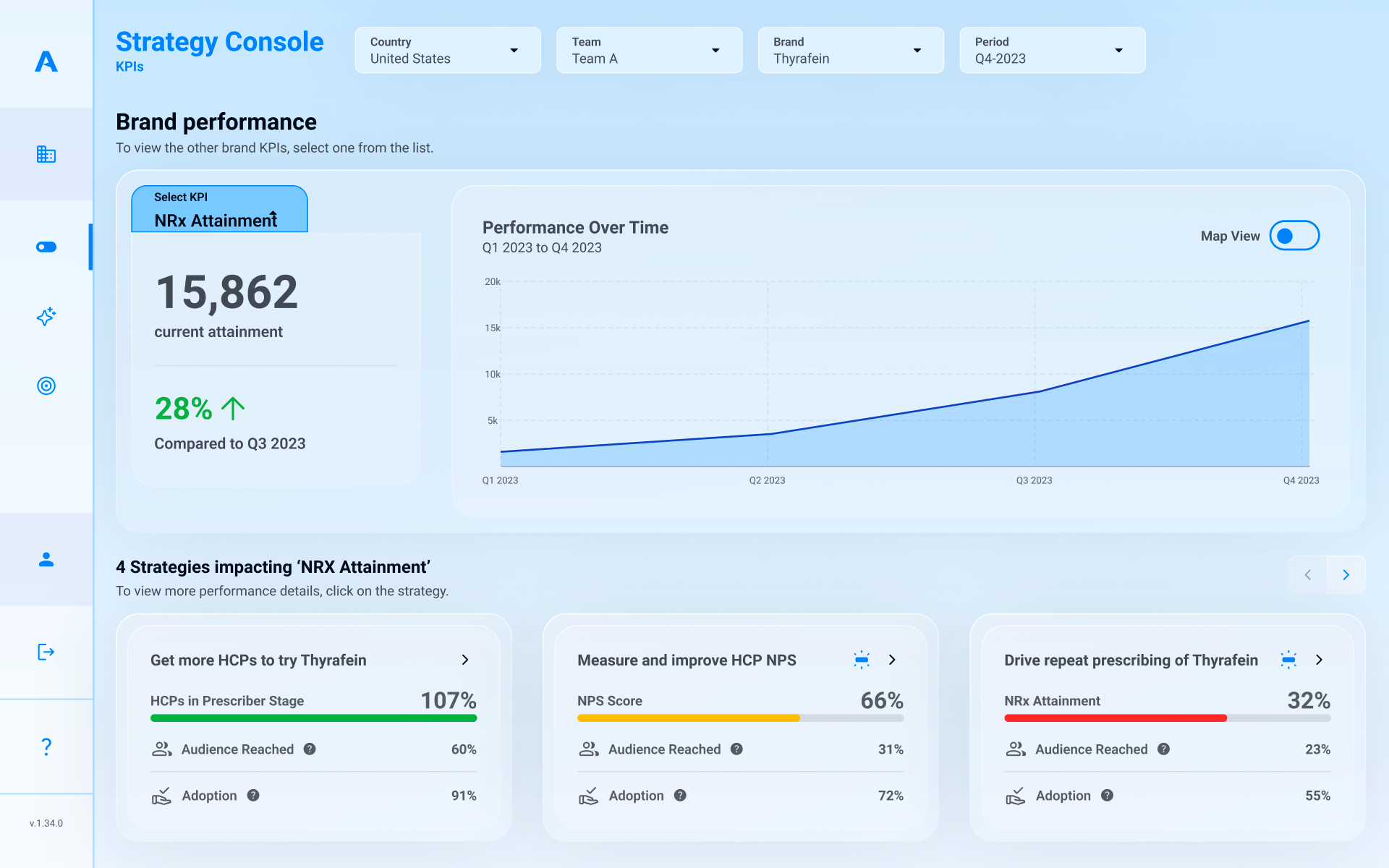Open the target goals sidebar icon
Image resolution: width=1389 pixels, height=868 pixels.
[x=46, y=386]
